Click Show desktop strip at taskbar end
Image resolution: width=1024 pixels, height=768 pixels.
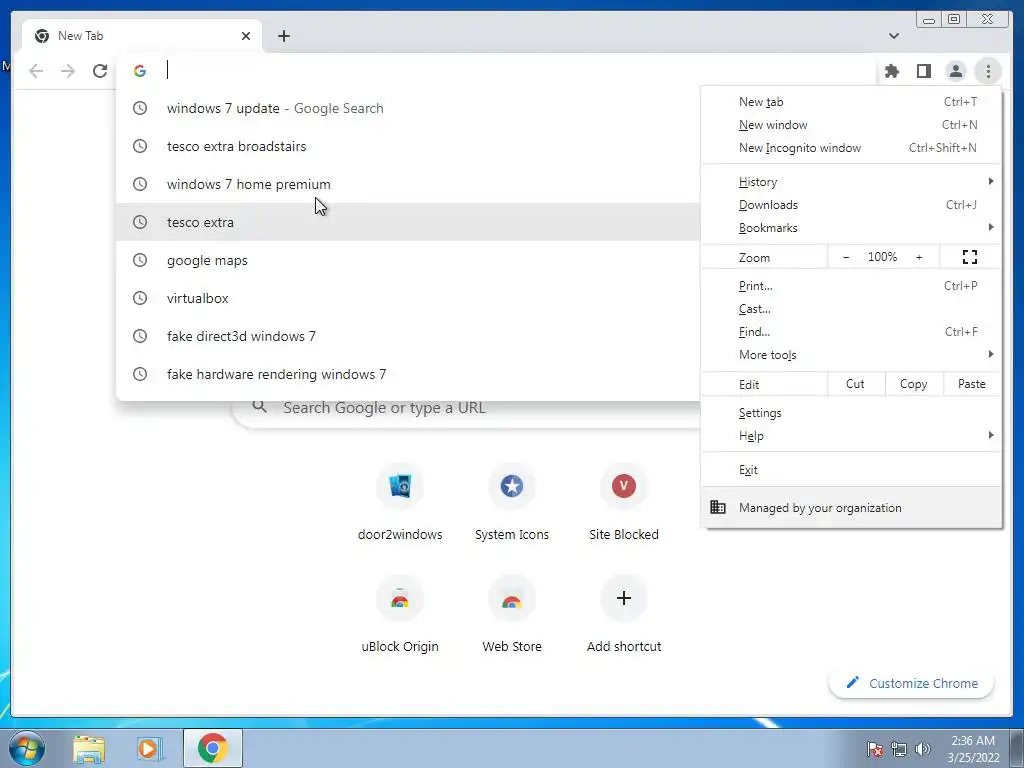pos(1016,749)
